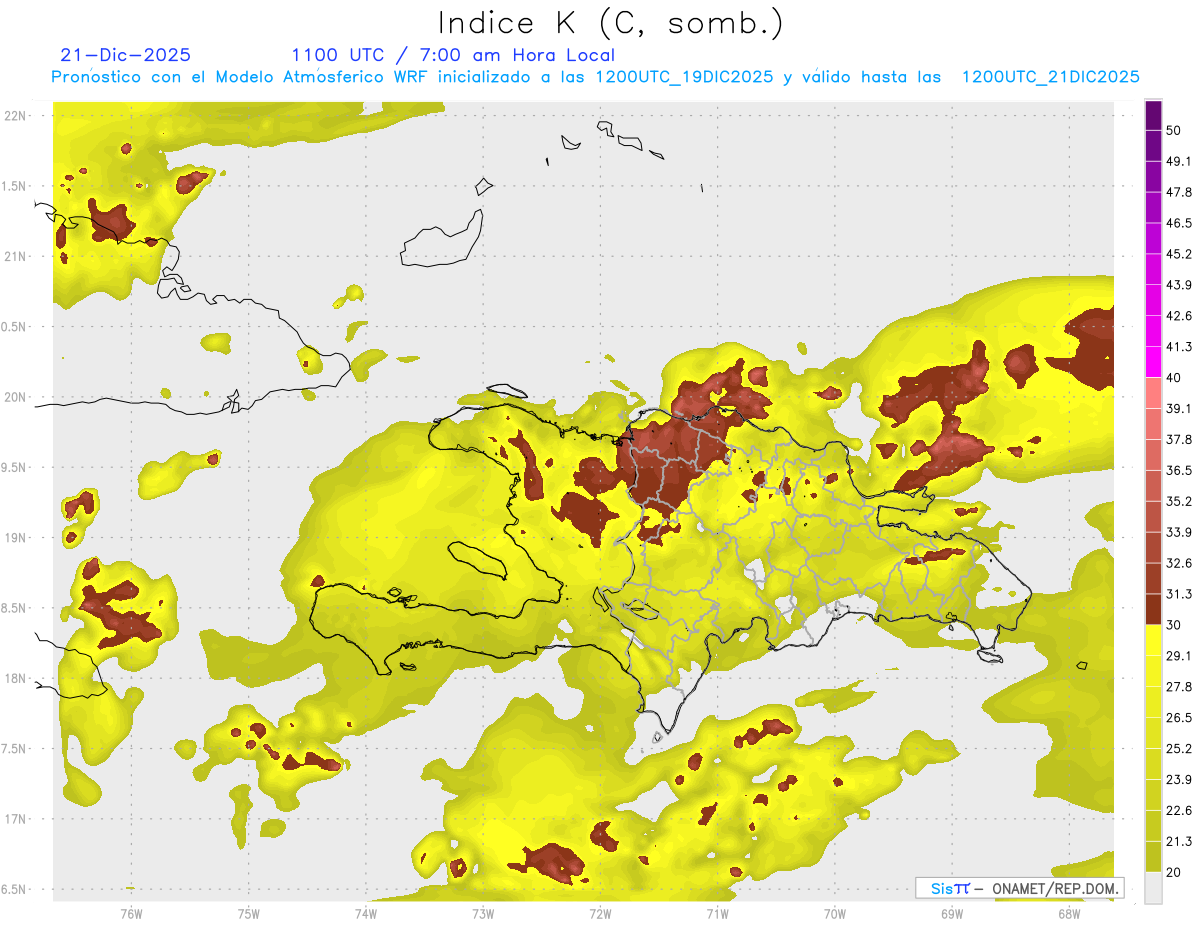1200x927 pixels.
Task: Click the "76W" longitude axis label
Action: click(131, 914)
